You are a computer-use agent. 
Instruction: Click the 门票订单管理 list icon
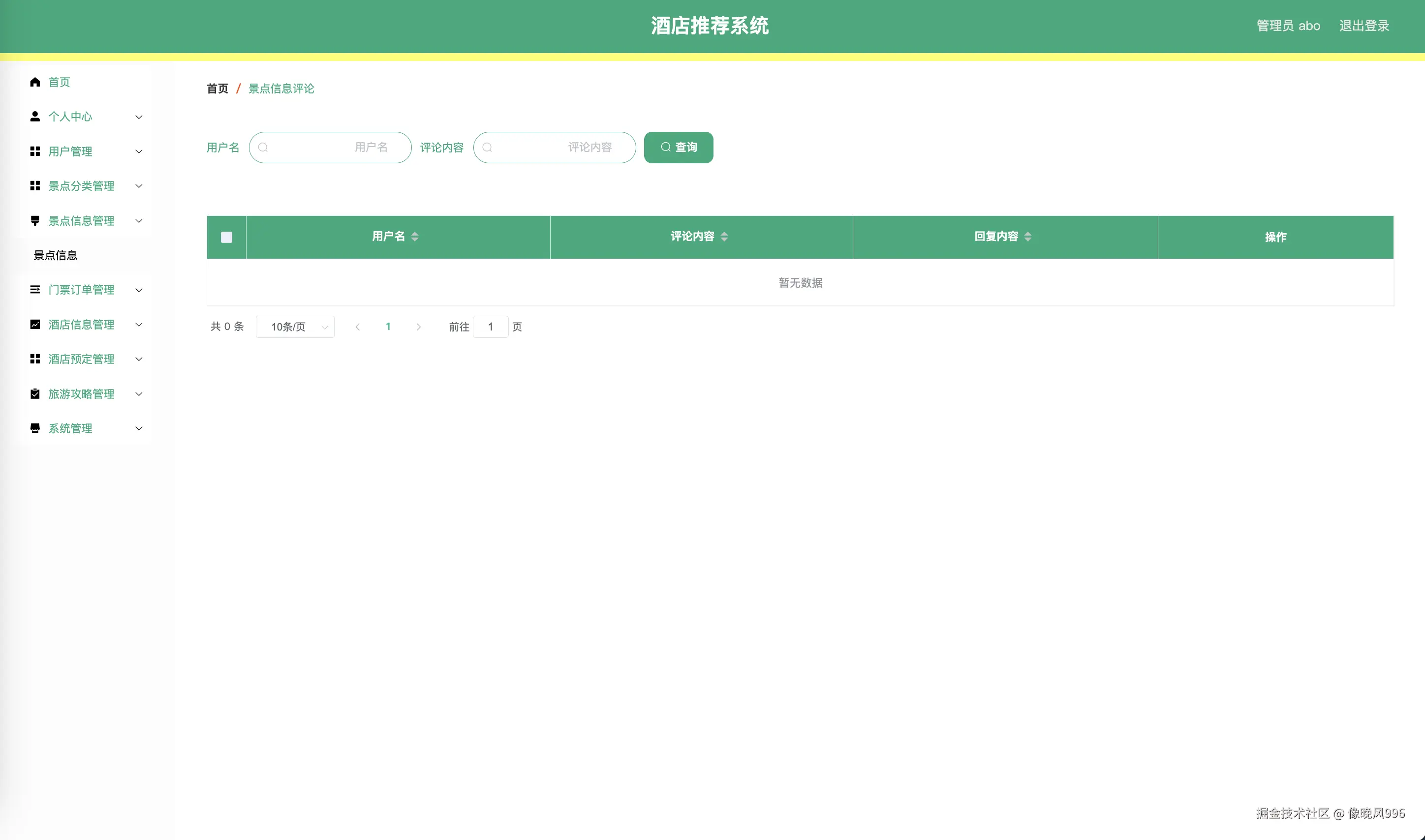34,290
